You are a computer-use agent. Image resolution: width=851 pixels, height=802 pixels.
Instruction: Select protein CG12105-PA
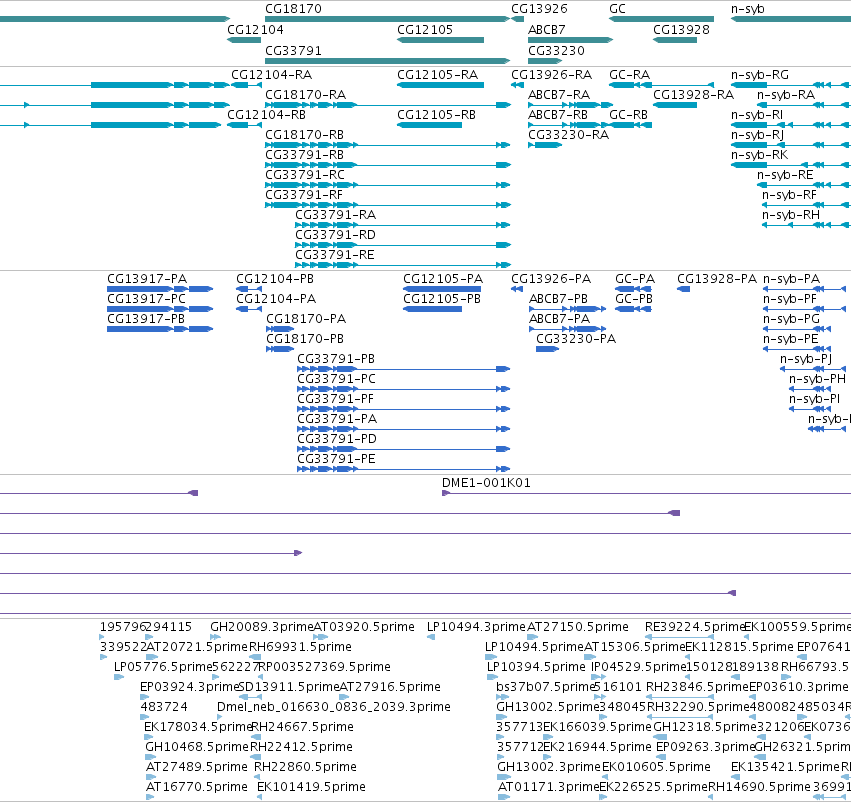tap(442, 289)
